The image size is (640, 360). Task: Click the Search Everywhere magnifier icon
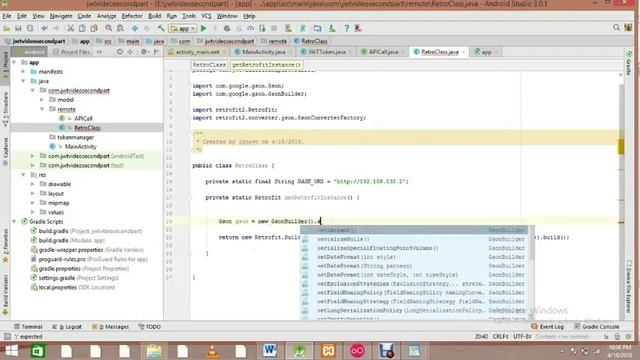click(x=616, y=27)
